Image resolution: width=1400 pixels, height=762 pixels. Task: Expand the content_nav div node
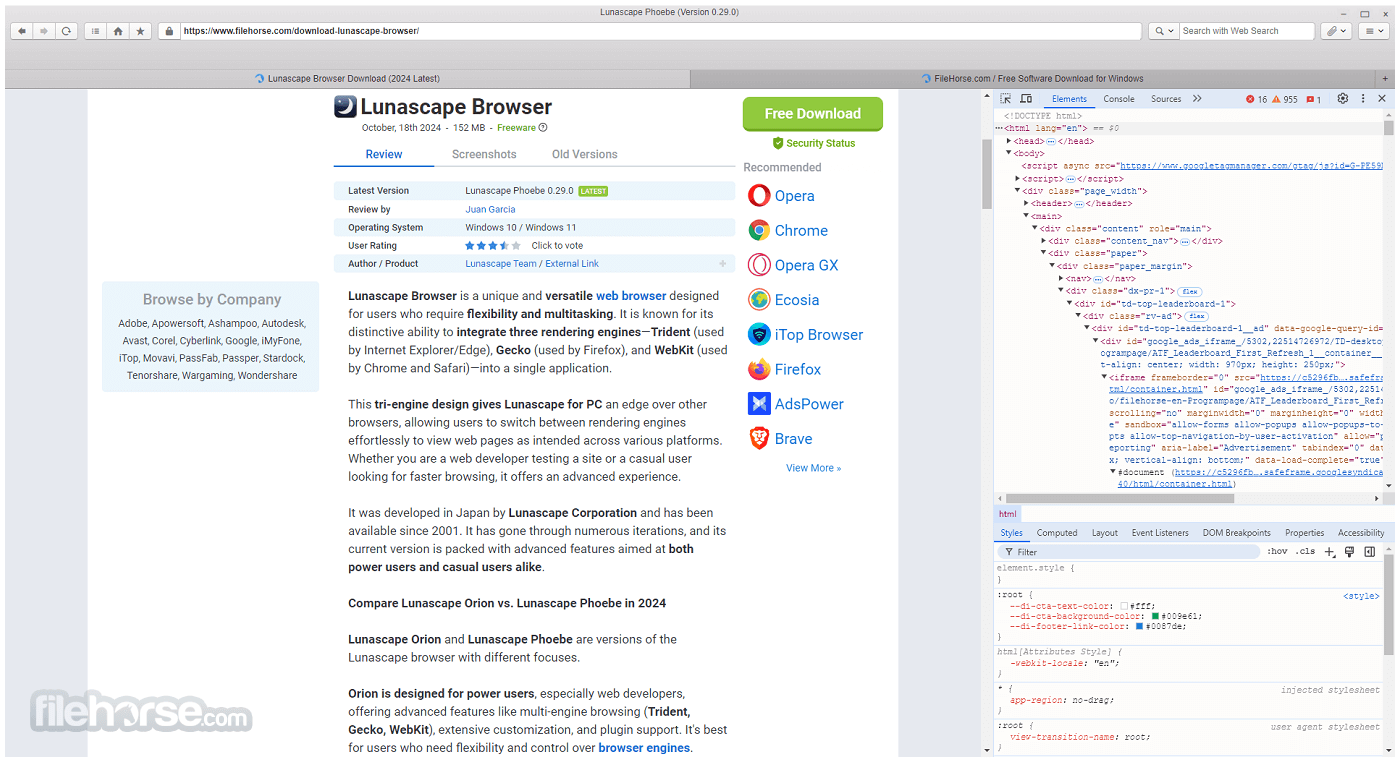tap(1043, 241)
